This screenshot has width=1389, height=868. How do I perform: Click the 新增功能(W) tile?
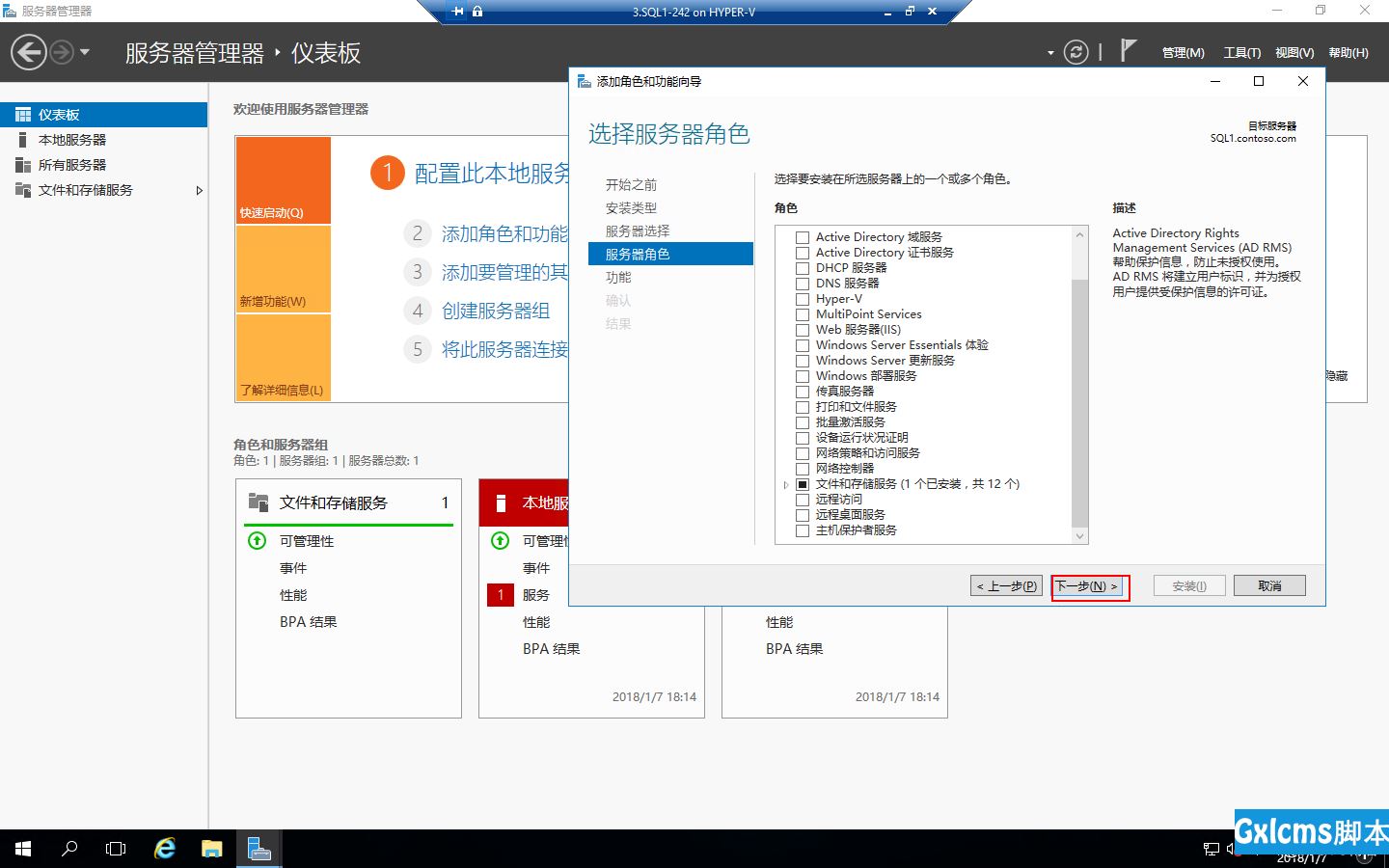point(284,269)
